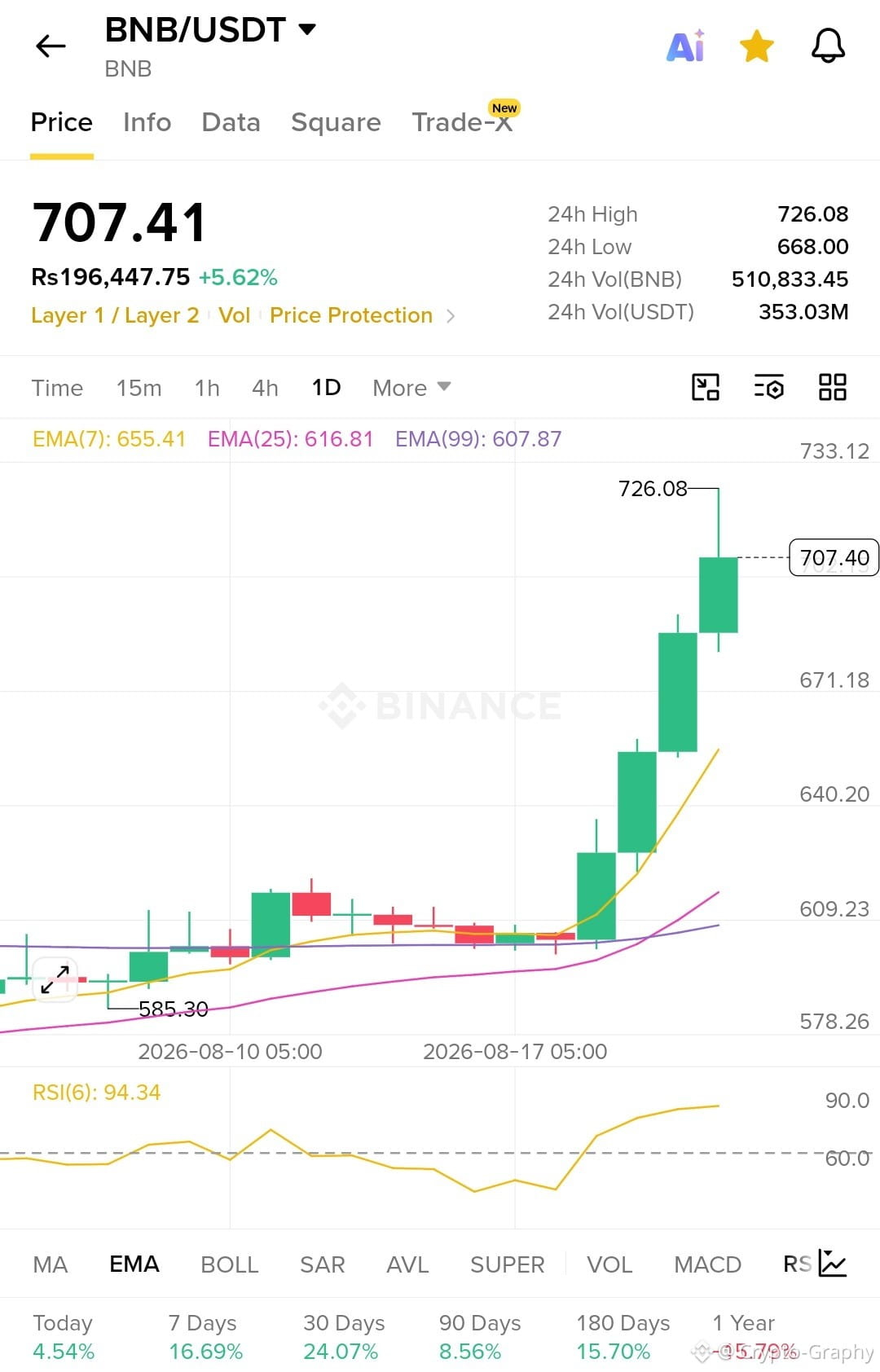Image resolution: width=880 pixels, height=1372 pixels.
Task: Toggle the favorite star icon
Action: (x=757, y=46)
